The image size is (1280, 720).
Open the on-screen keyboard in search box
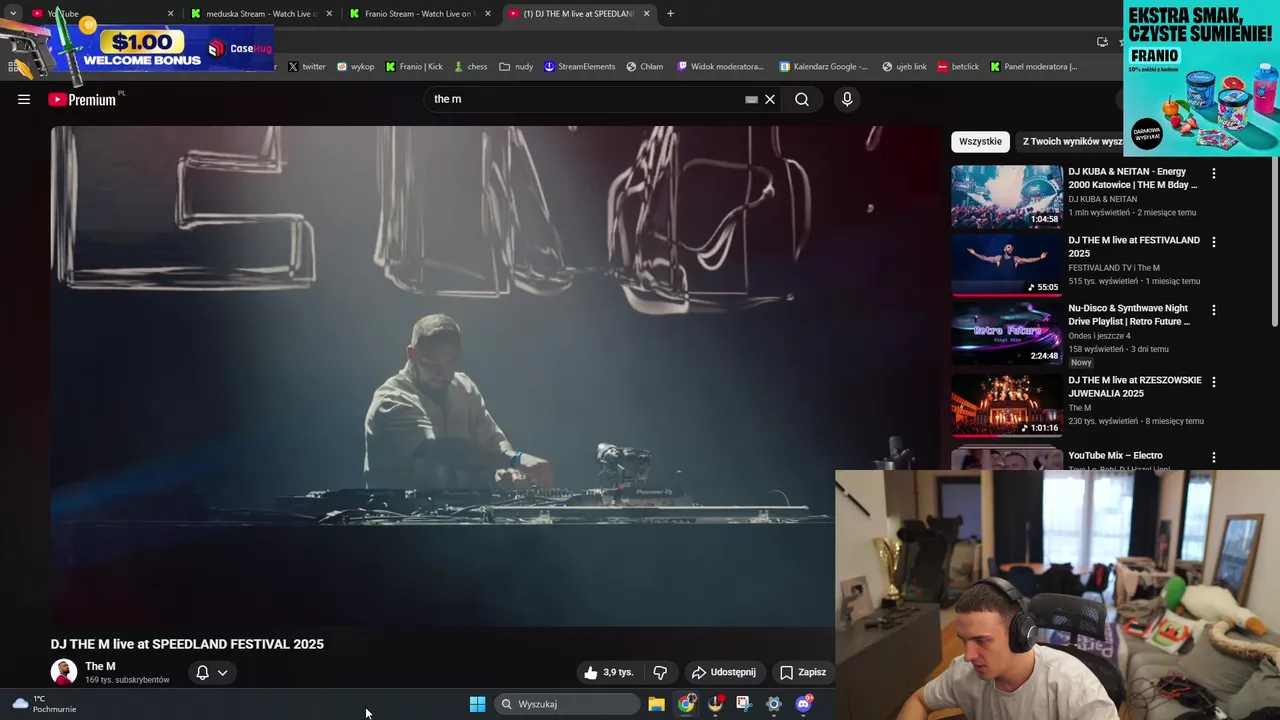coord(751,100)
